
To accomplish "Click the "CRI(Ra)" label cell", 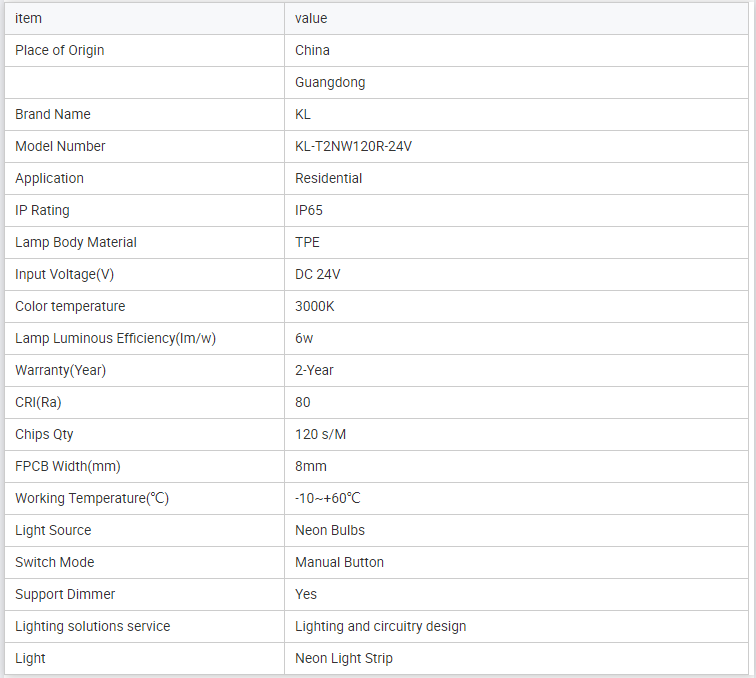I will coord(38,402).
